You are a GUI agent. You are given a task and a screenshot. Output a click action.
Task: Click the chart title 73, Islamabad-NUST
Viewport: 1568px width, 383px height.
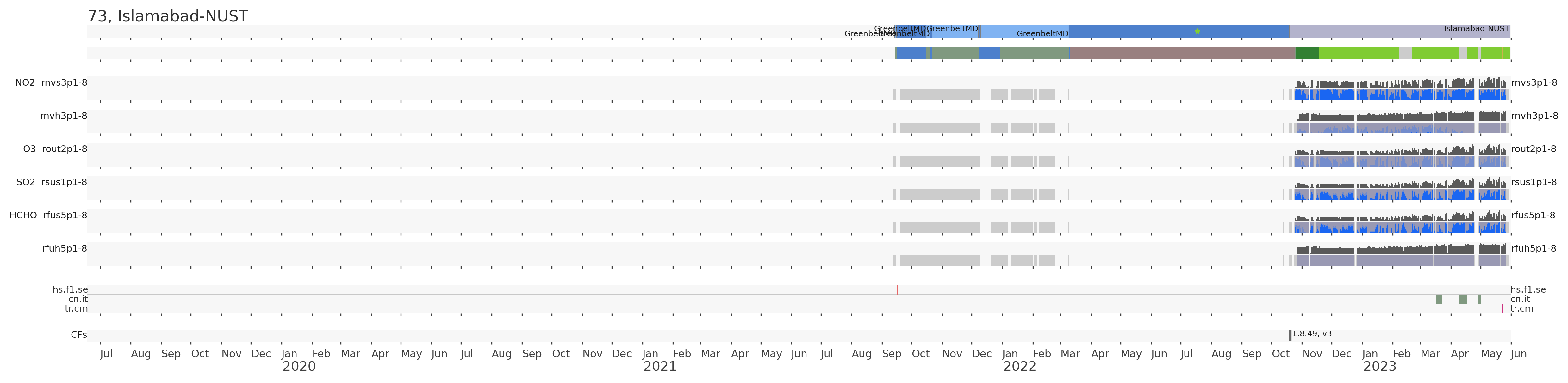coord(167,16)
